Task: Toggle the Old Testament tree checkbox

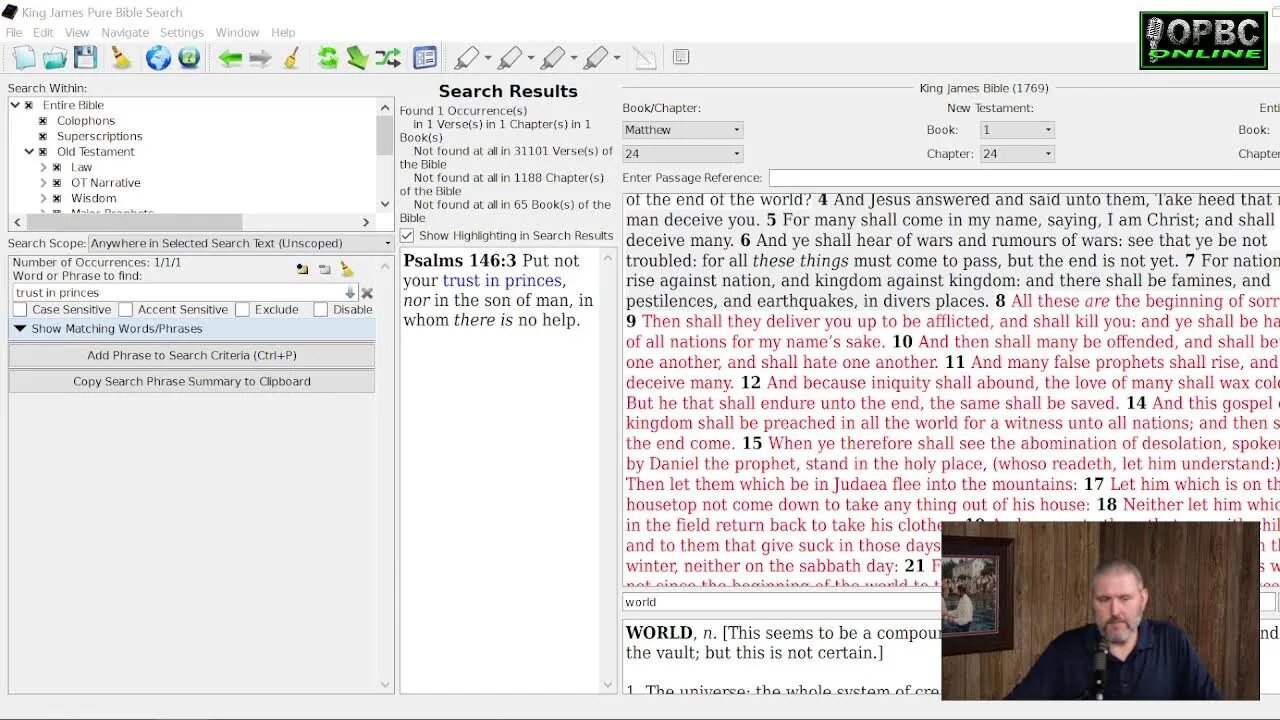Action: pos(43,152)
